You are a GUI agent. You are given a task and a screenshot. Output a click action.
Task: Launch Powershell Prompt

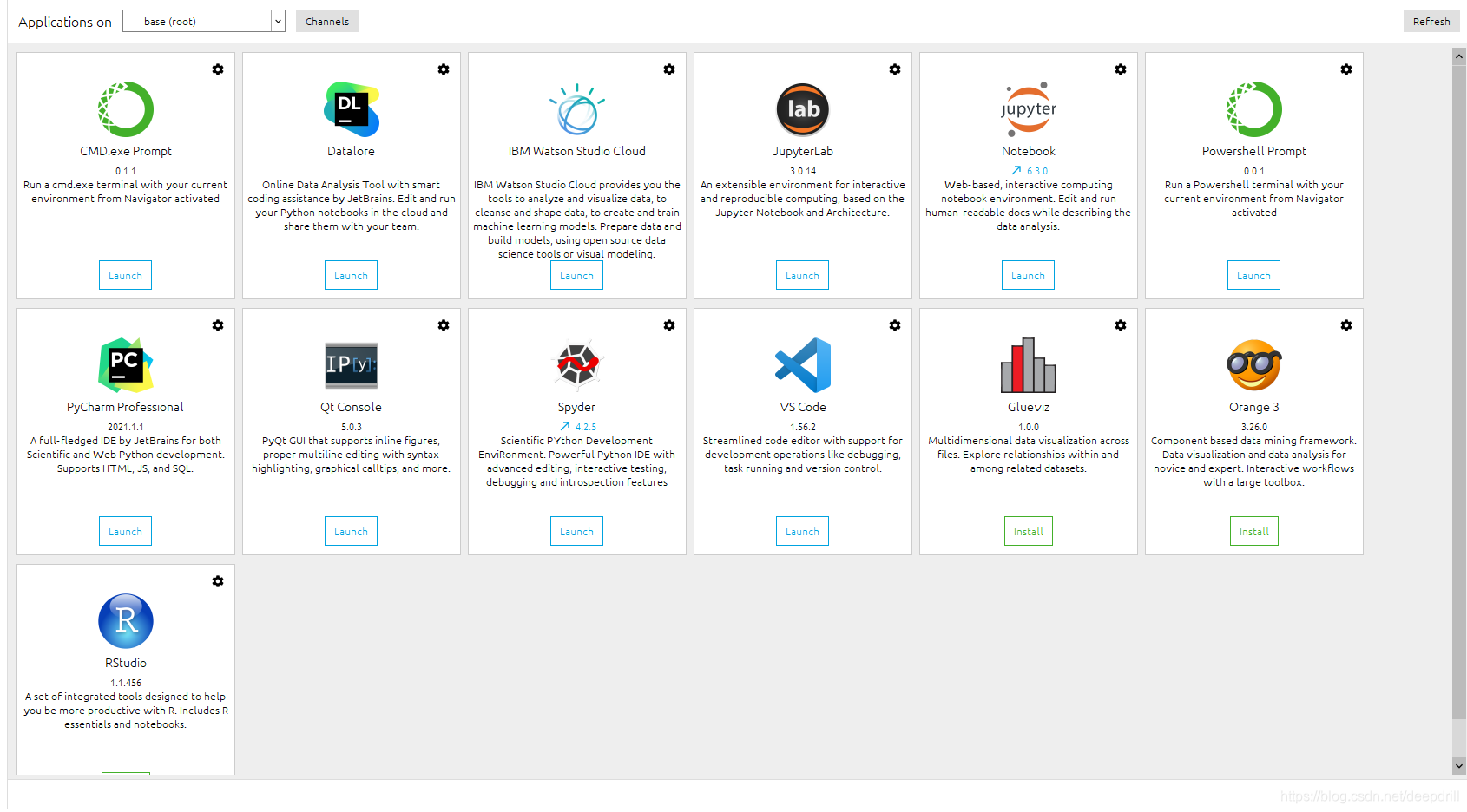point(1253,275)
